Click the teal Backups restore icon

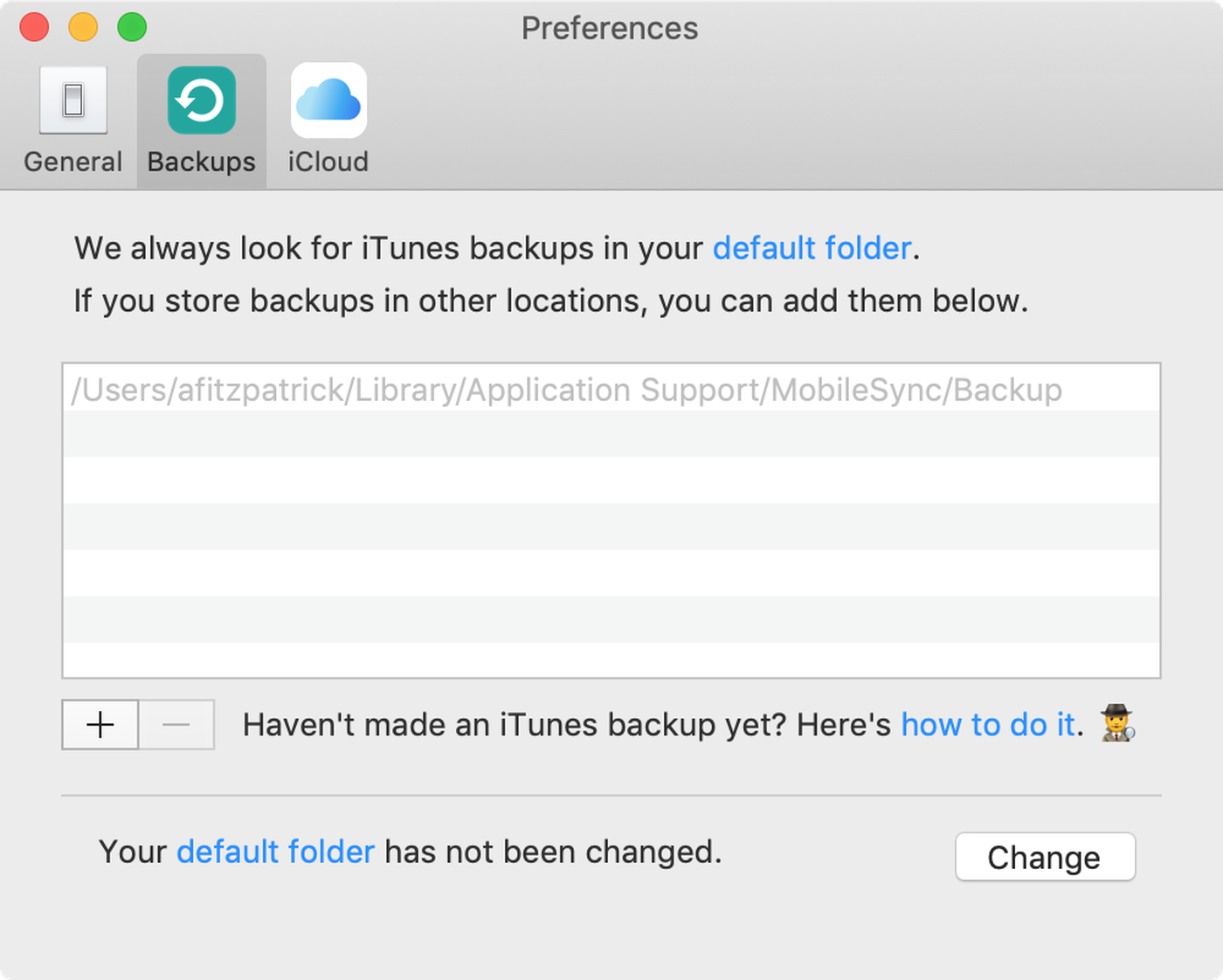tap(202, 100)
